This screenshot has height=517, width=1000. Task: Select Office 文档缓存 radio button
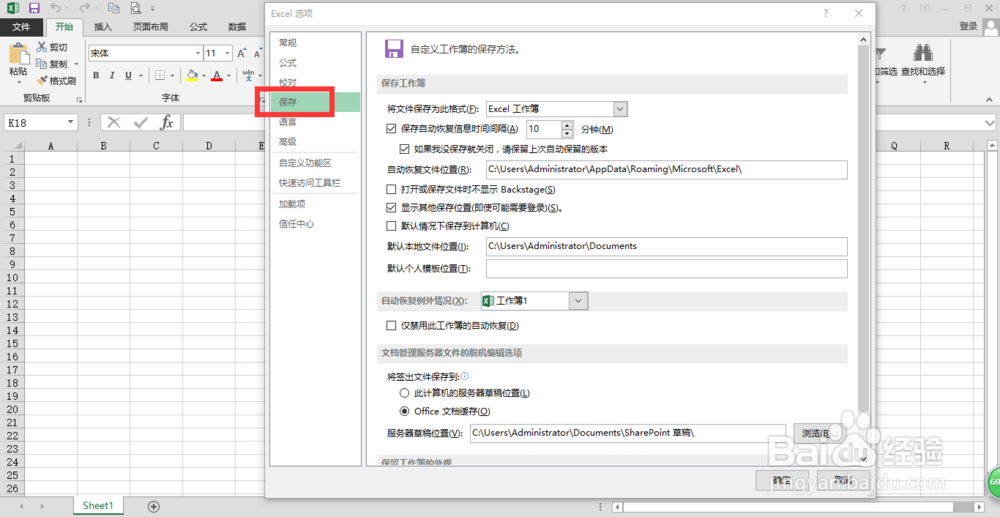click(404, 411)
